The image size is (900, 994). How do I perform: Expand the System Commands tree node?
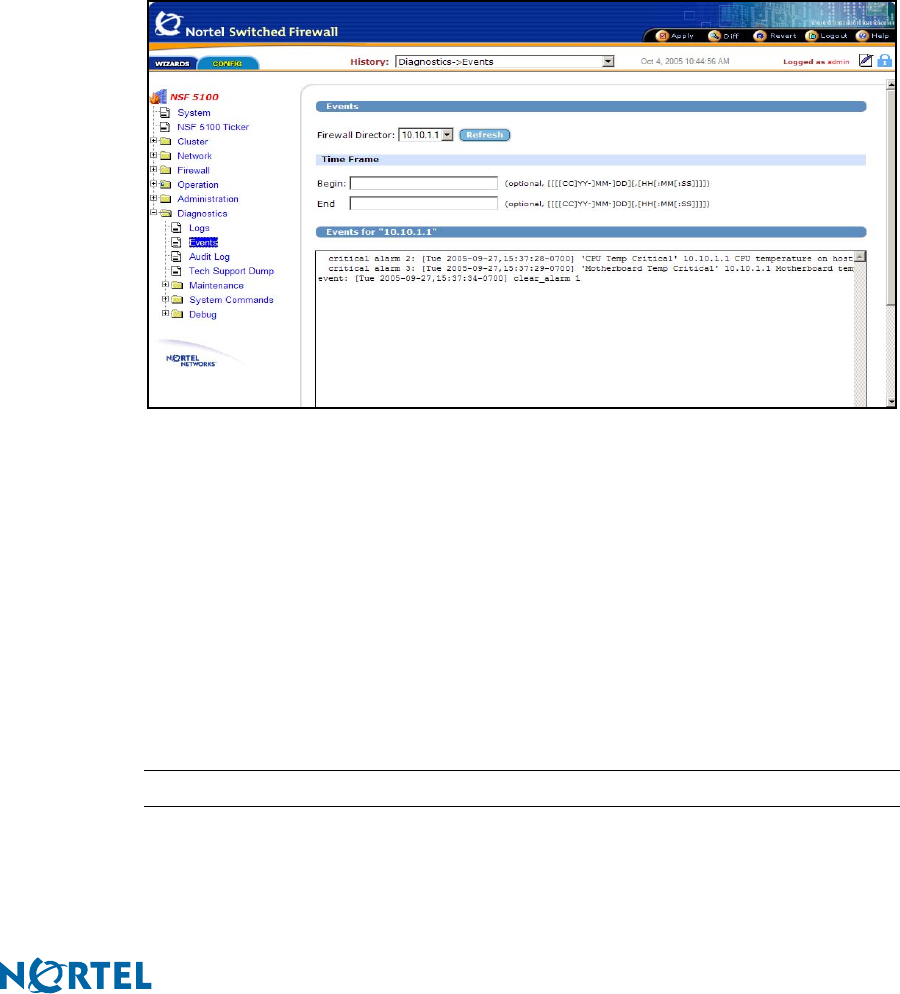[165, 299]
